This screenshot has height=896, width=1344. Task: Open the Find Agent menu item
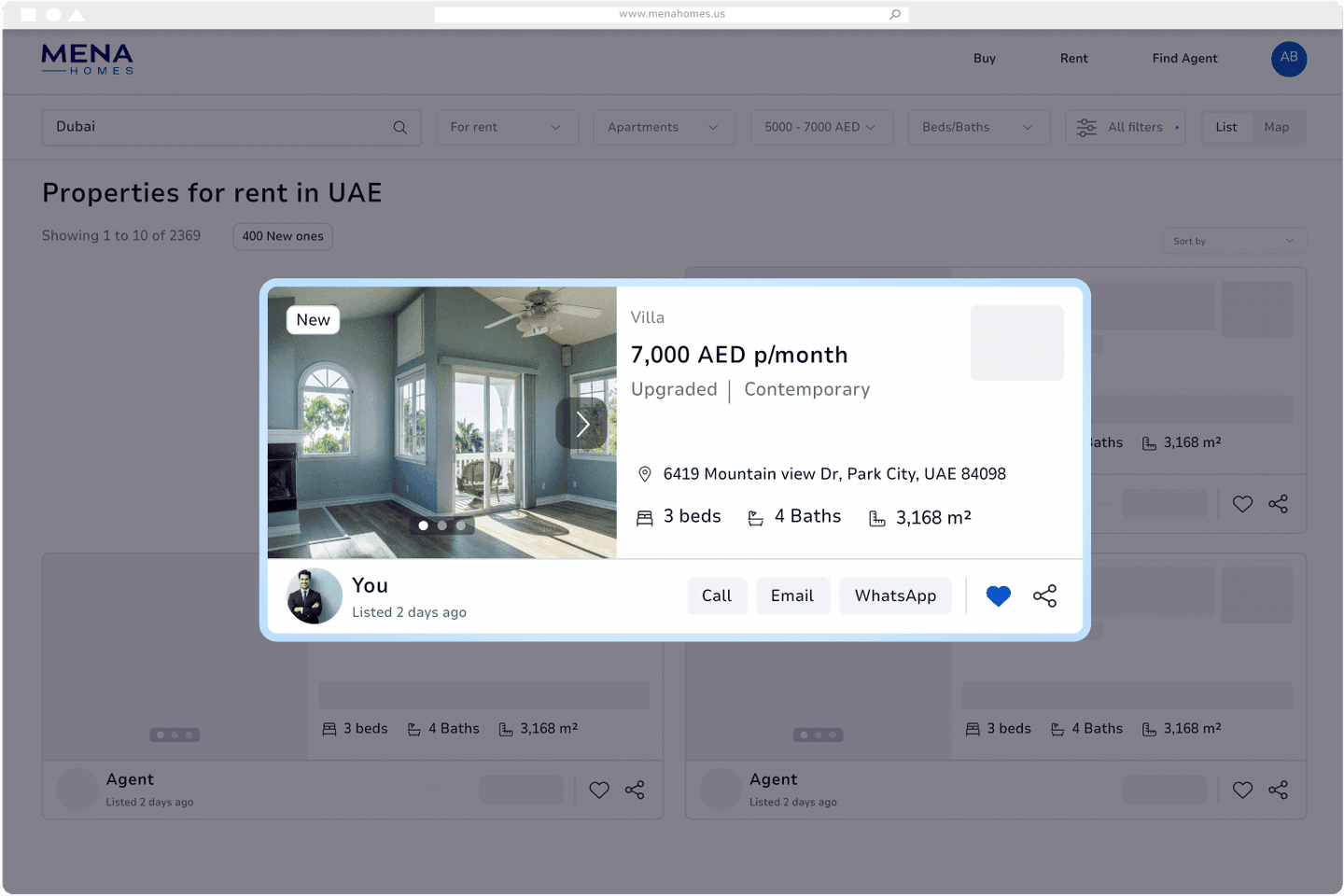1184,59
